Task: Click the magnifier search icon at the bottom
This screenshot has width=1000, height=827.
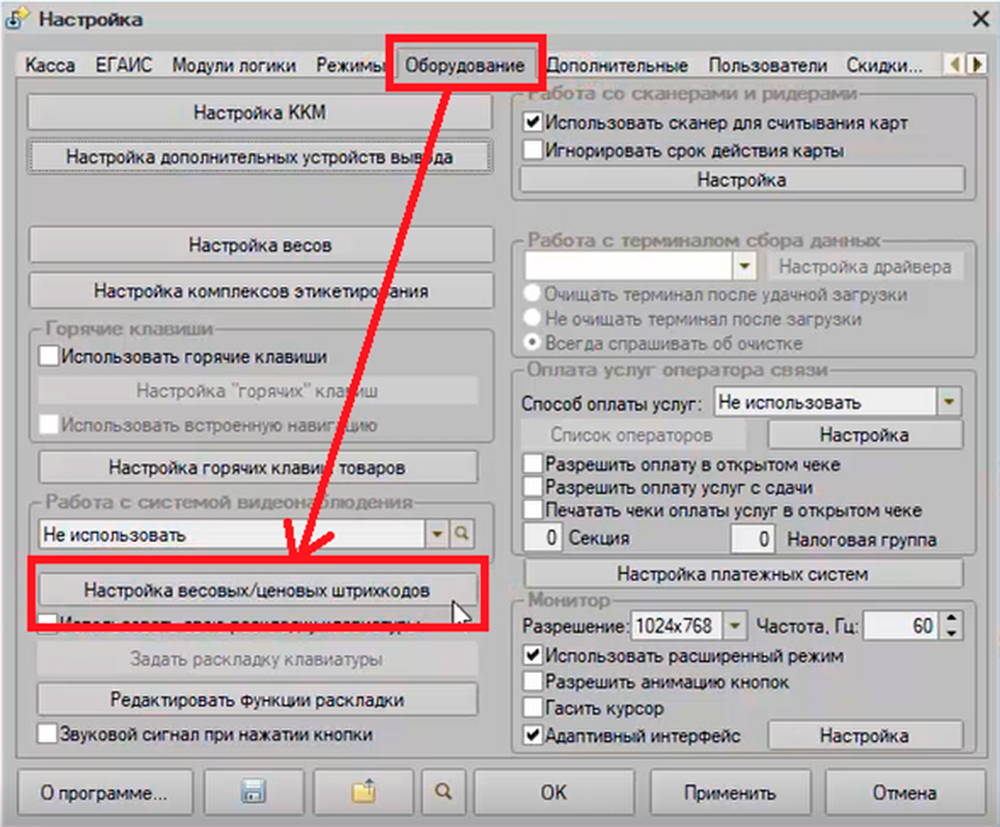Action: point(443,793)
